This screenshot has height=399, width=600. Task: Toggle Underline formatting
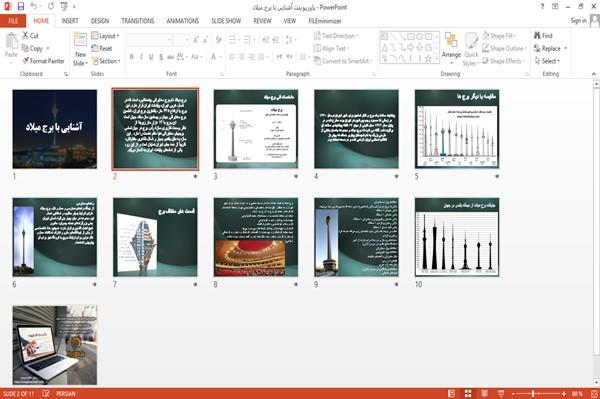151,57
